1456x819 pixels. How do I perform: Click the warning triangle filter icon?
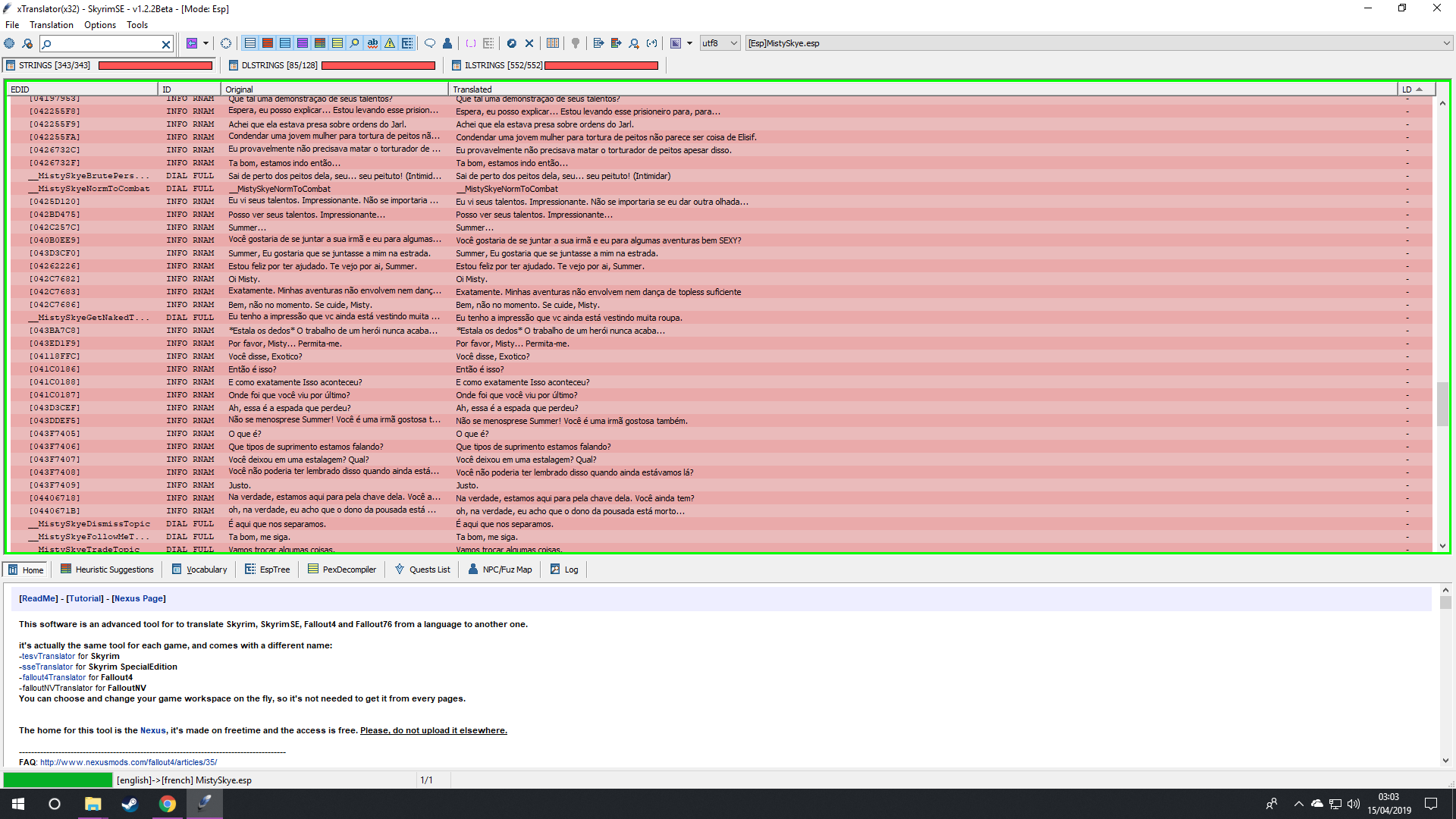coord(390,43)
